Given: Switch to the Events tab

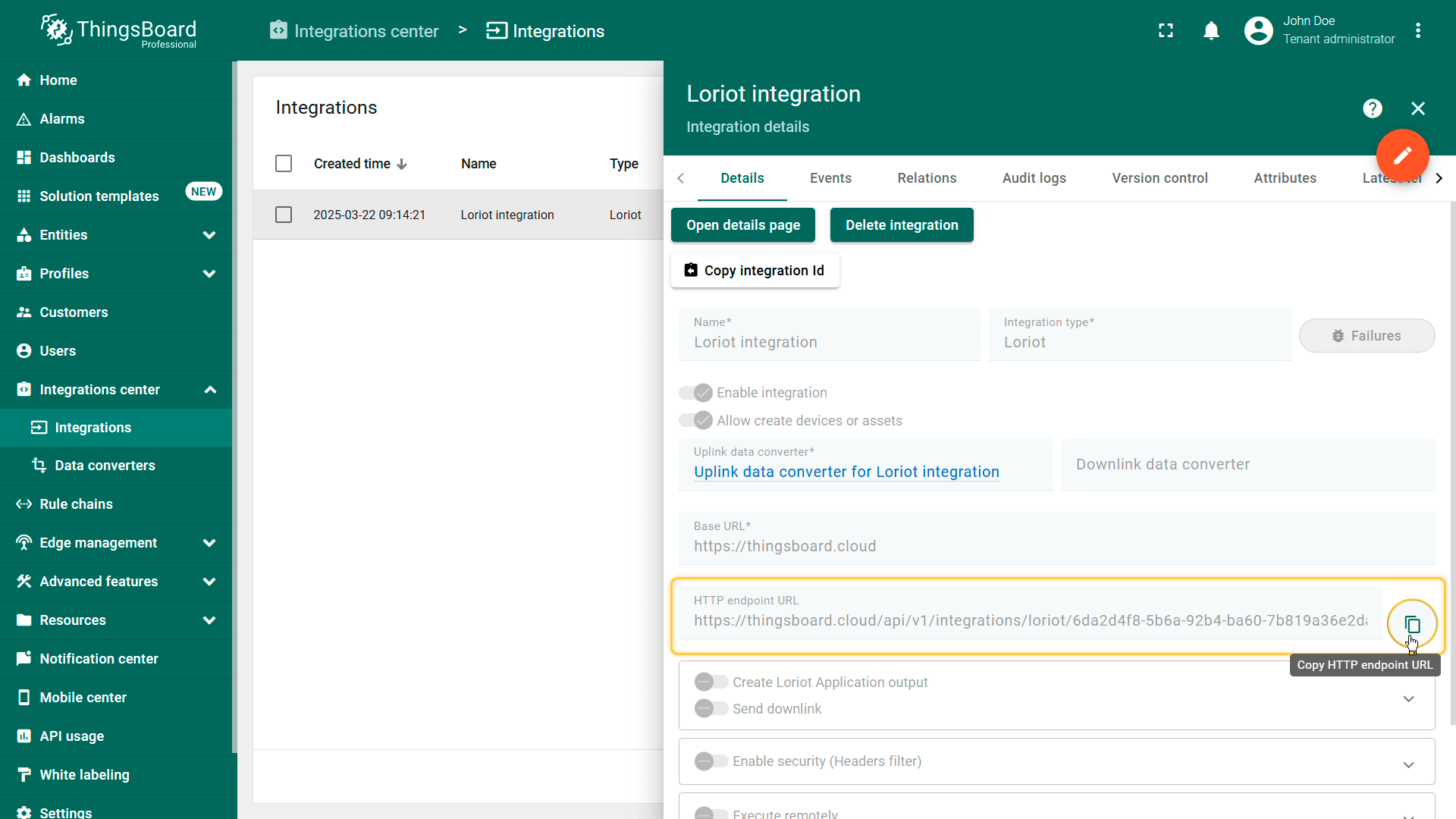Looking at the screenshot, I should (x=830, y=178).
